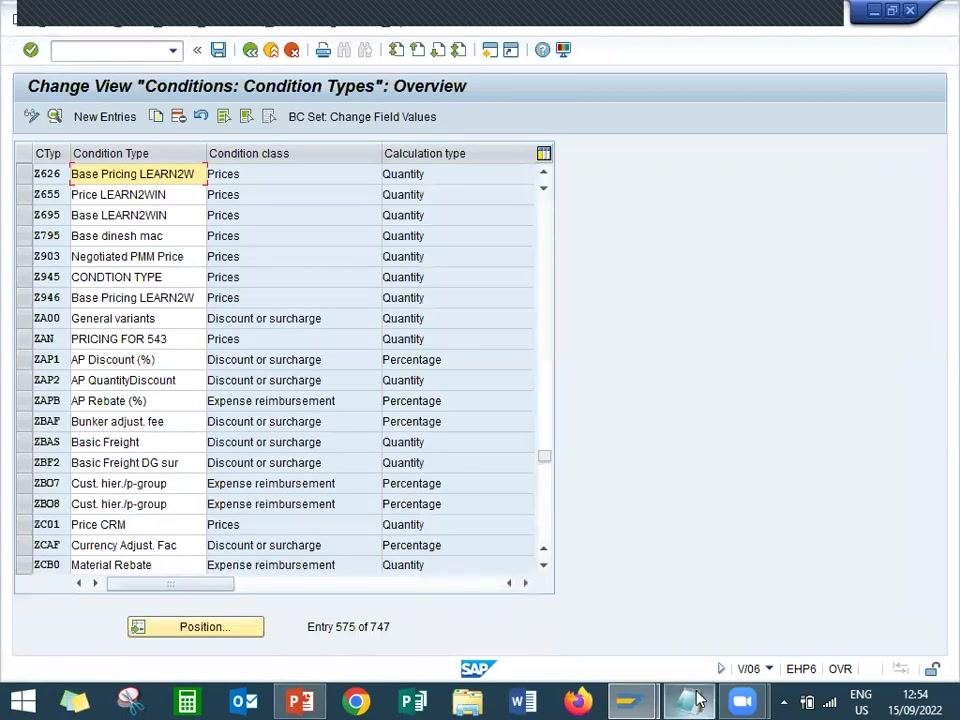The width and height of the screenshot is (960, 720).
Task: Go to Last Page icon
Action: pos(459,50)
